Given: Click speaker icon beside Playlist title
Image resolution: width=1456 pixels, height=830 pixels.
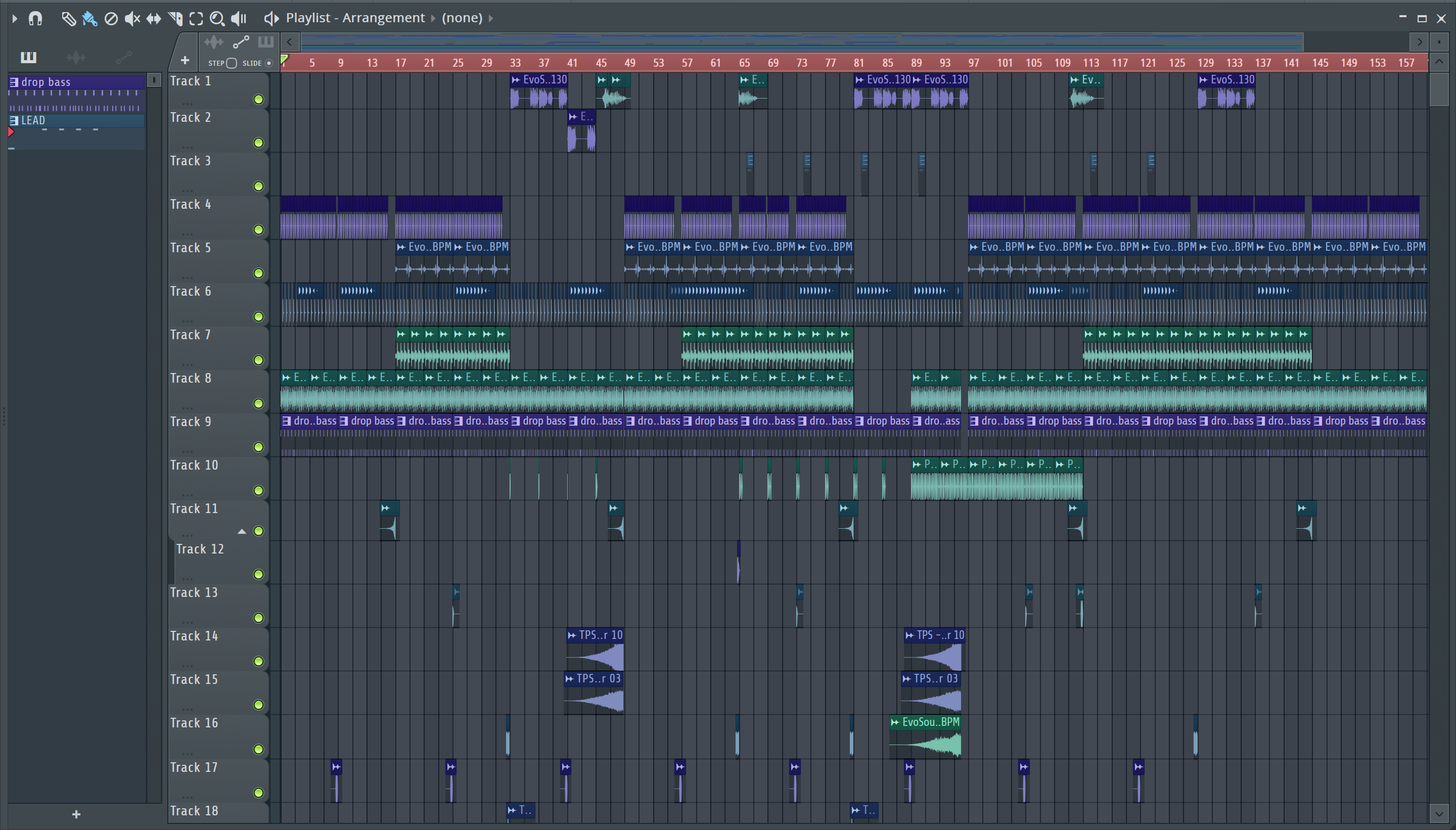Looking at the screenshot, I should coord(271,18).
